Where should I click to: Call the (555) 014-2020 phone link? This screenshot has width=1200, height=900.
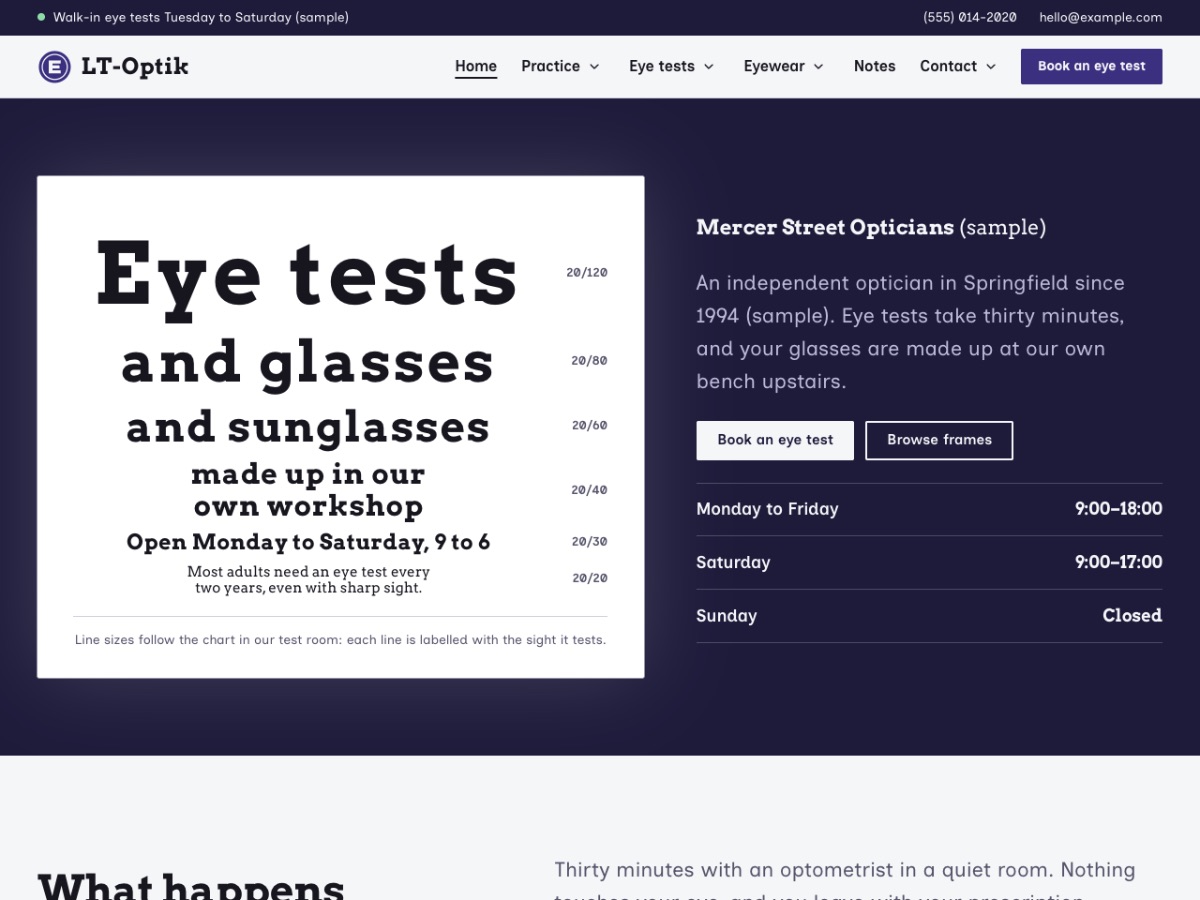tap(969, 17)
